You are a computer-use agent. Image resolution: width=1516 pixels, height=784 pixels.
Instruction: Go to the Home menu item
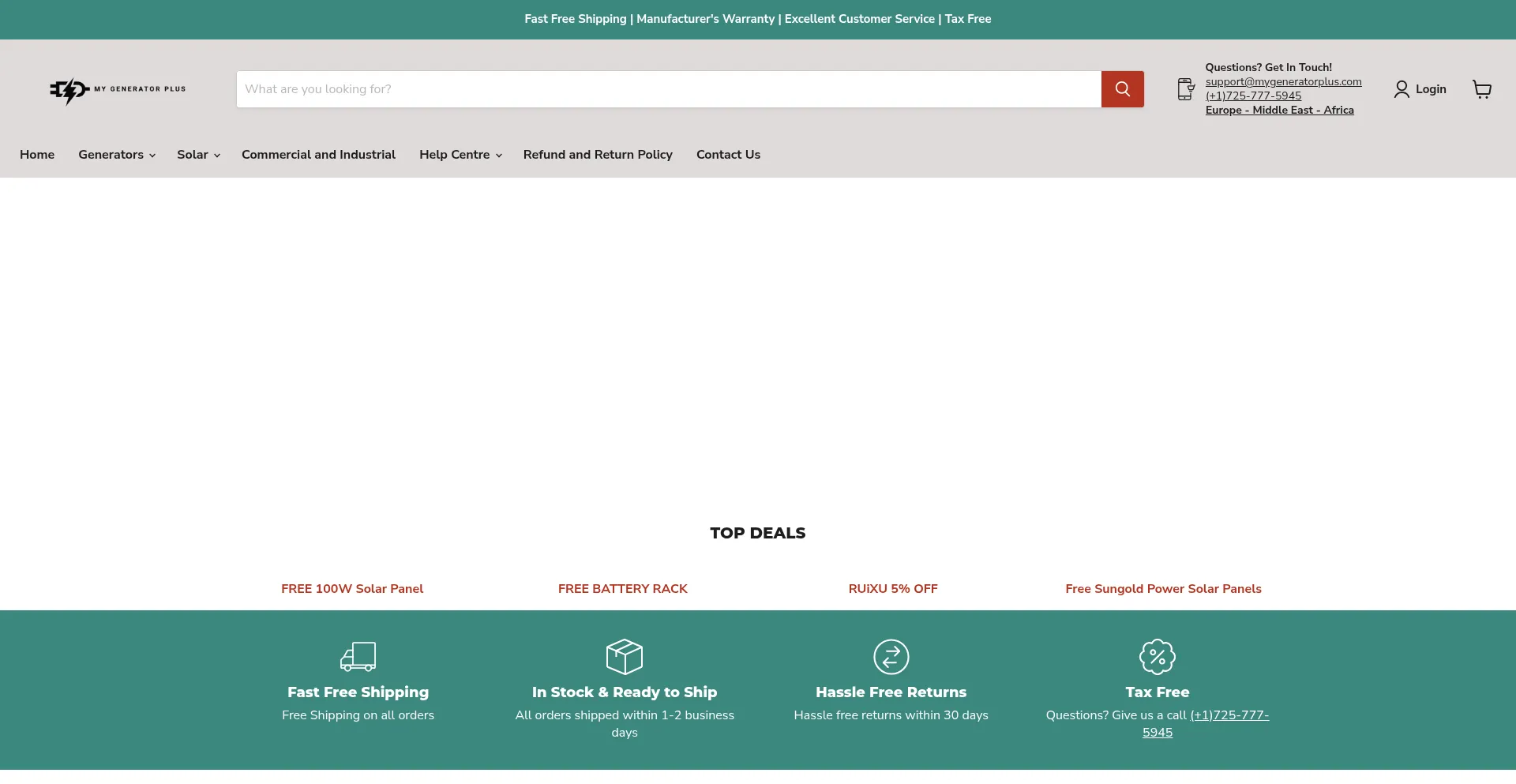tap(37, 155)
